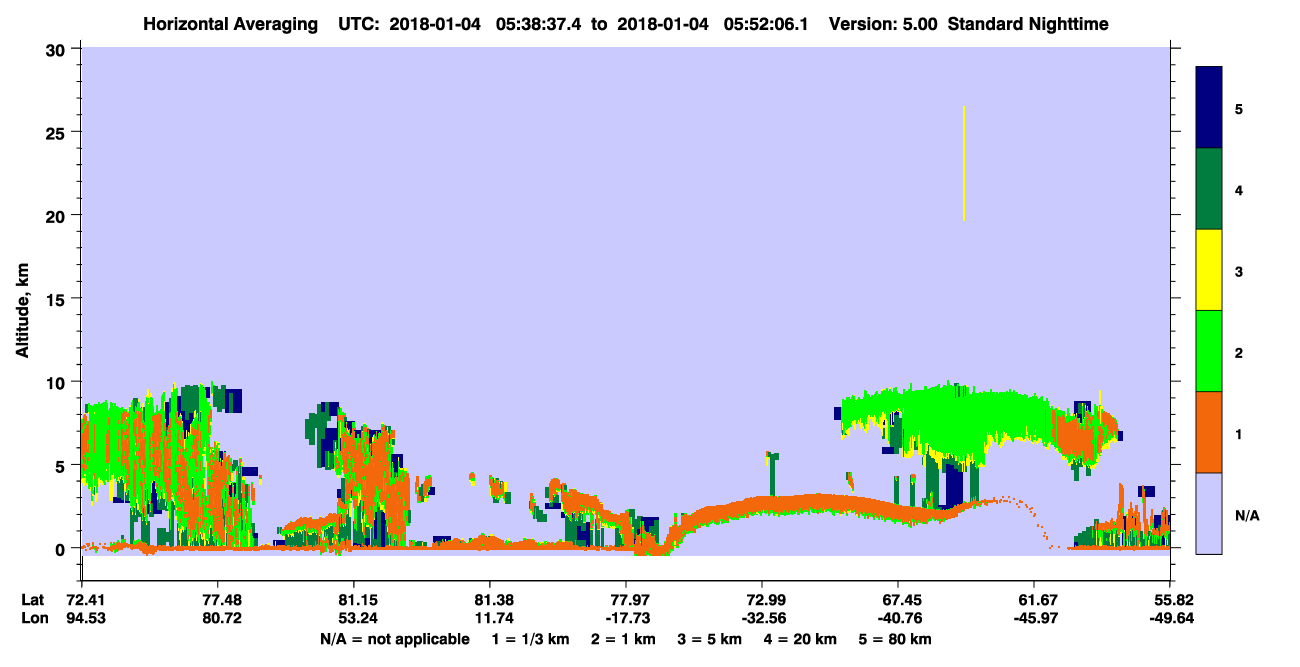This screenshot has width=1300, height=667.
Task: Click the y-axis tick label 25
Action: (58, 132)
